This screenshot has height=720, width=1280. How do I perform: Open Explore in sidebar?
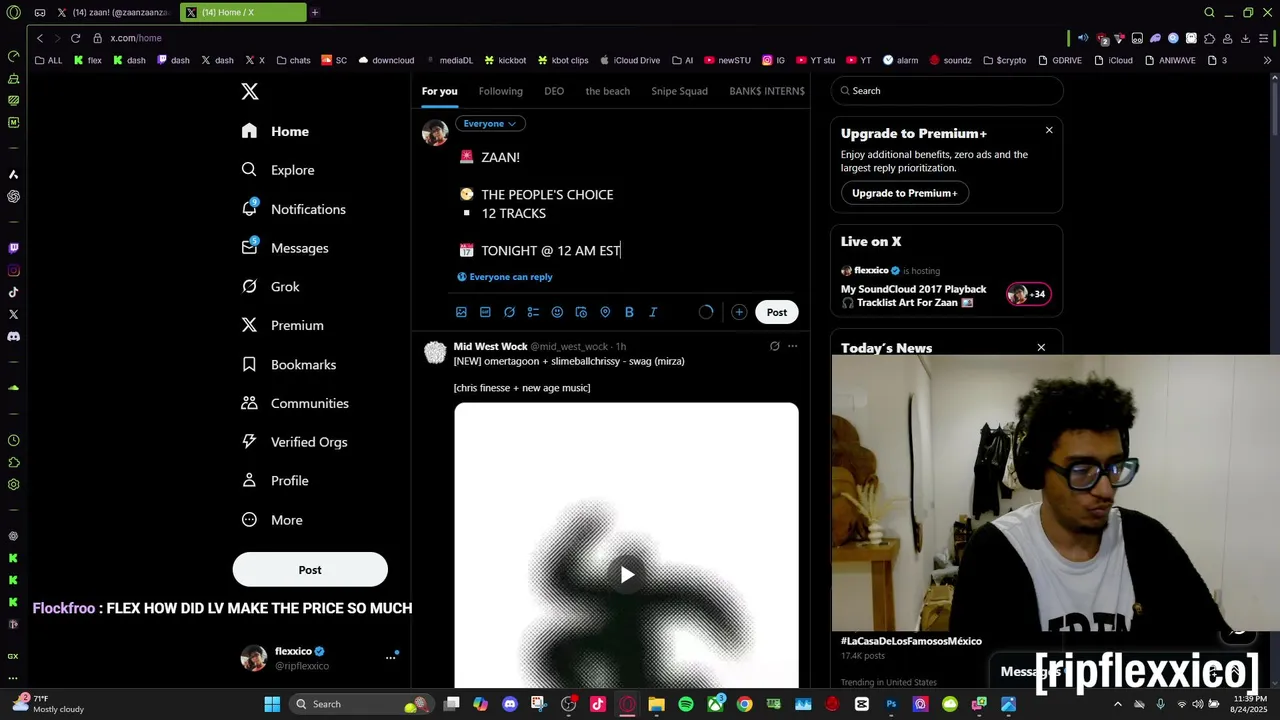click(x=278, y=170)
